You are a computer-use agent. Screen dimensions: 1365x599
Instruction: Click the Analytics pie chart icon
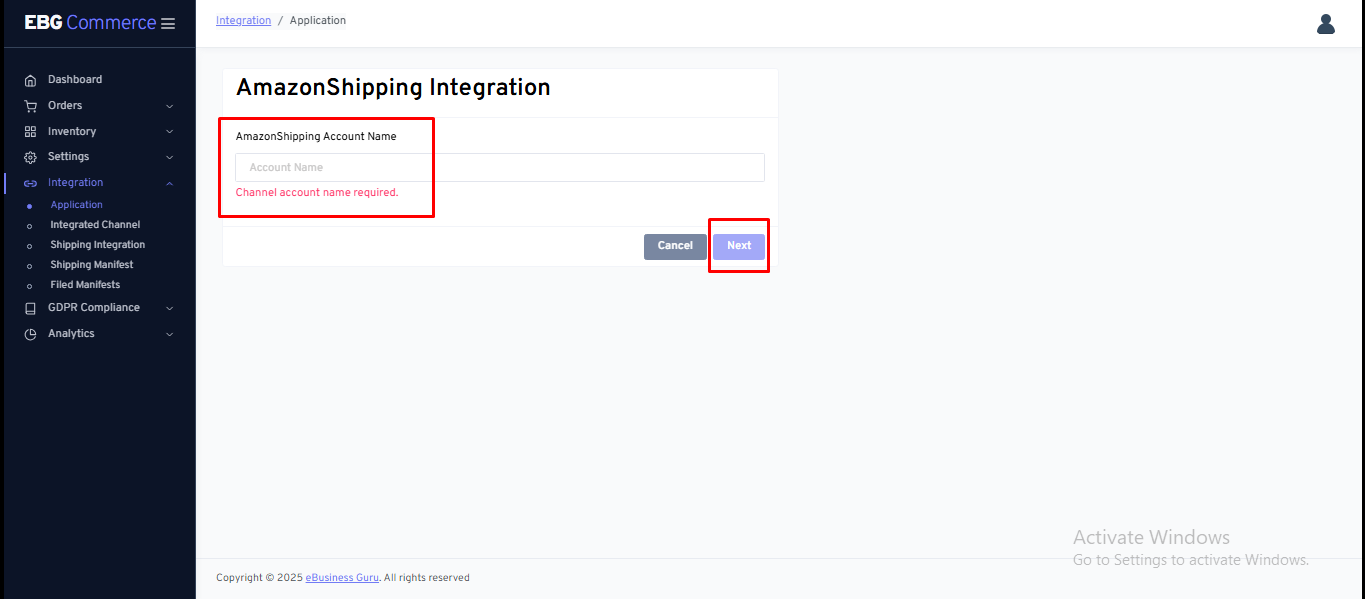tap(30, 334)
